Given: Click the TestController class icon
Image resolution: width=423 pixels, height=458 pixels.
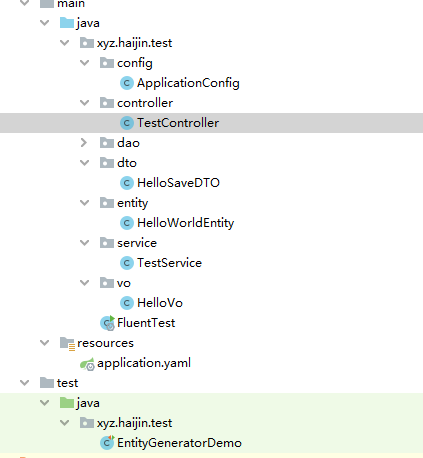Looking at the screenshot, I should coord(127,123).
